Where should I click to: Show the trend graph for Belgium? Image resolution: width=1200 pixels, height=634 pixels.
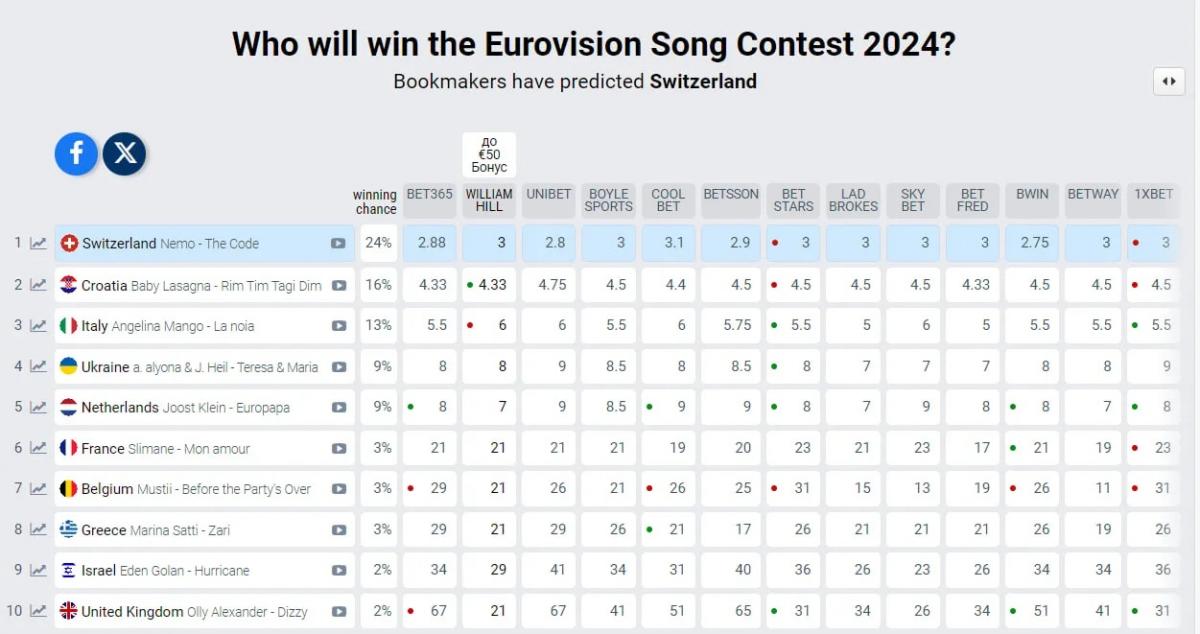pyautogui.click(x=38, y=489)
